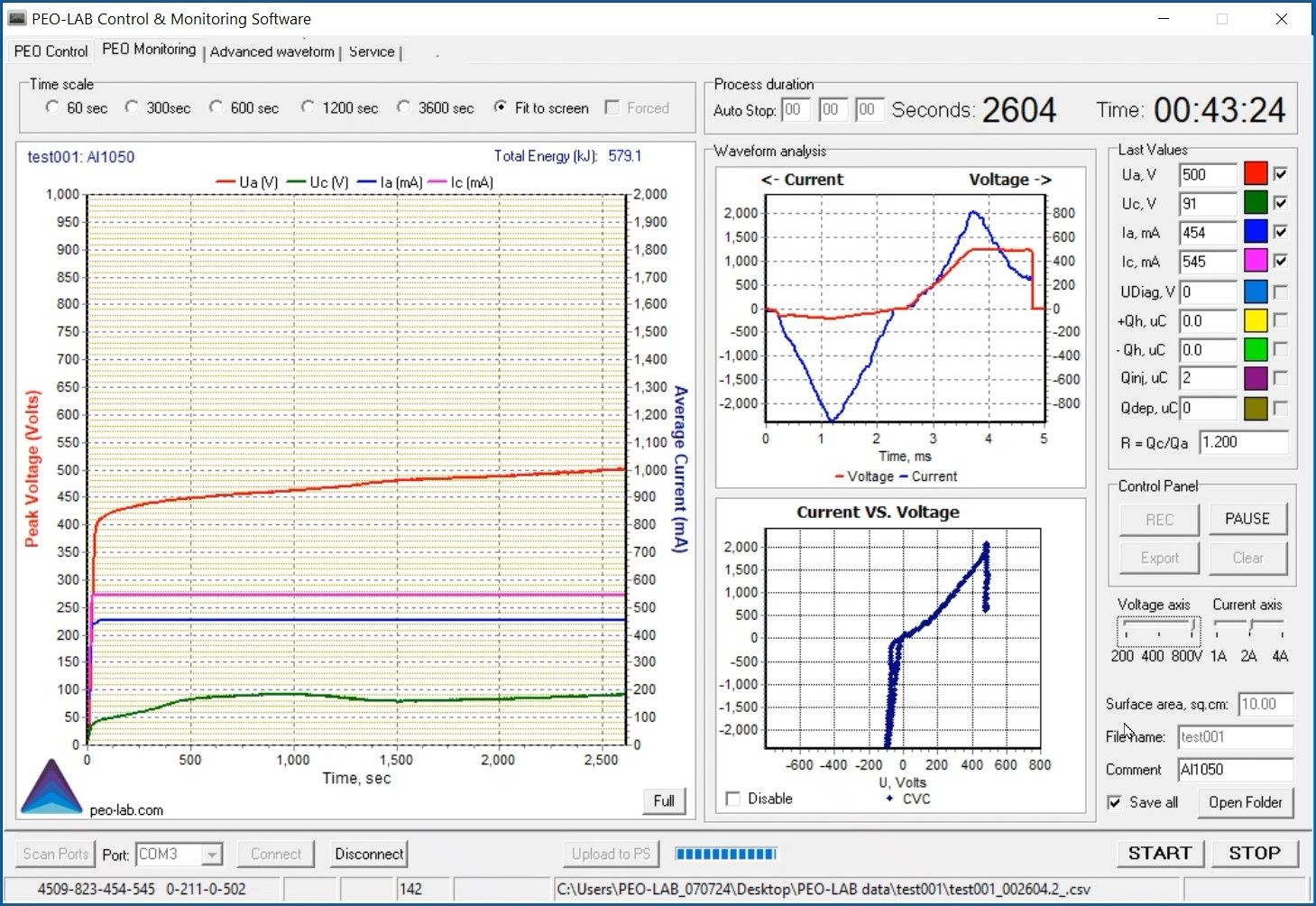Click the purple Qinj color swatch

[x=1255, y=378]
